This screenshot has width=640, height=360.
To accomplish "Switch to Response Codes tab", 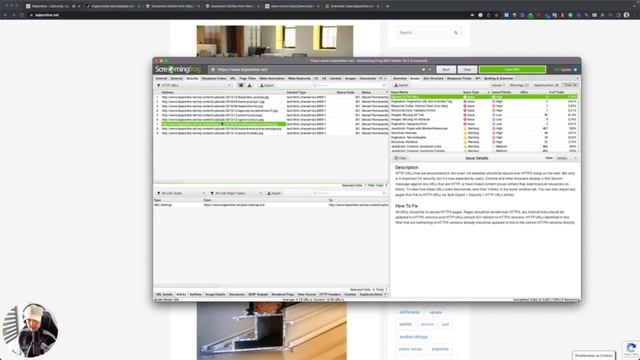I will (x=213, y=78).
